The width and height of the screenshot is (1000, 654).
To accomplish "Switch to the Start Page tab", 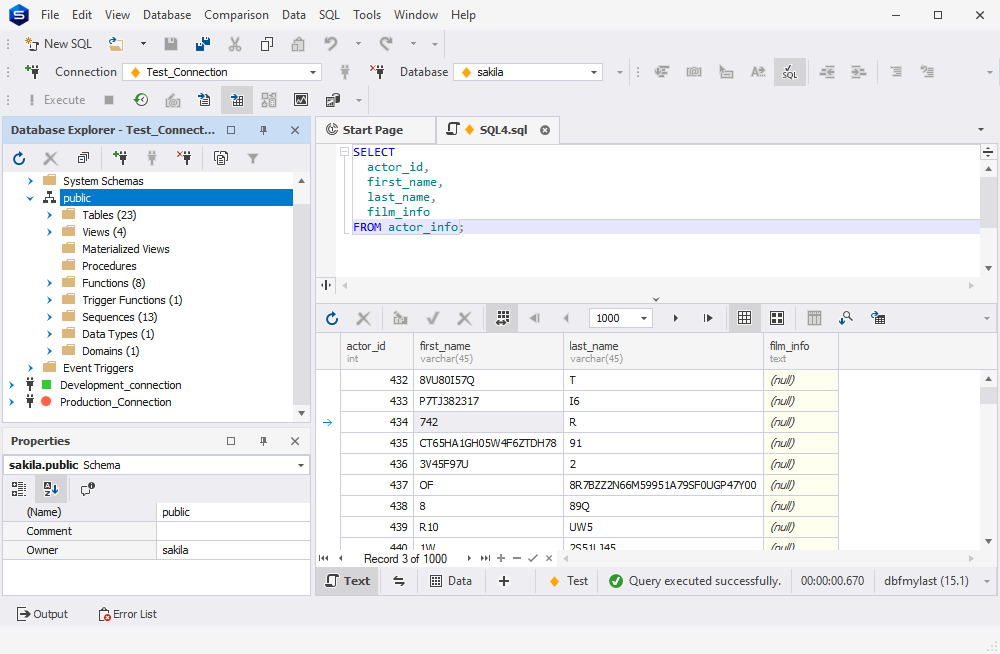I will [373, 130].
